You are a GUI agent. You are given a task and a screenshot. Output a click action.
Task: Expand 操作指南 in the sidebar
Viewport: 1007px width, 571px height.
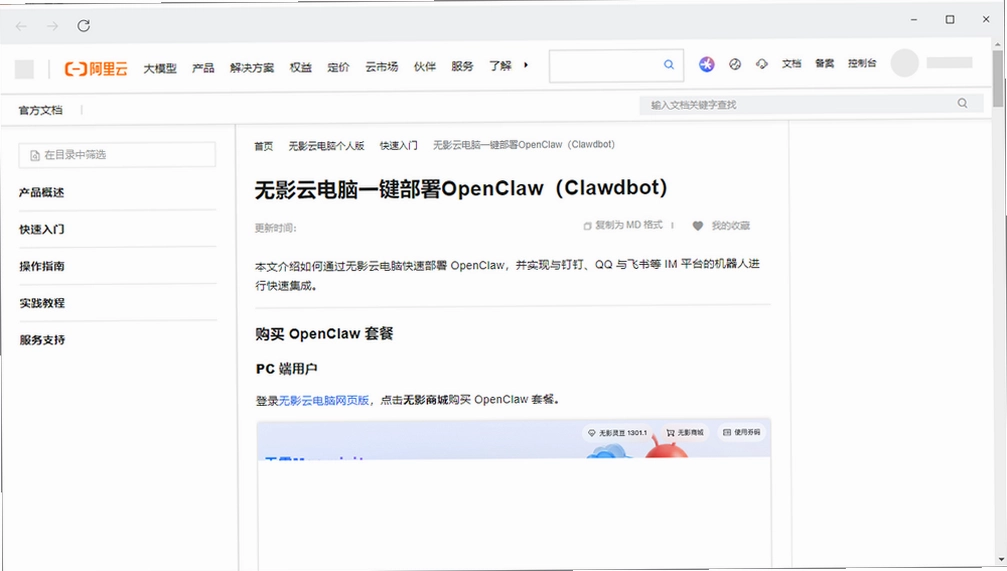(x=42, y=266)
